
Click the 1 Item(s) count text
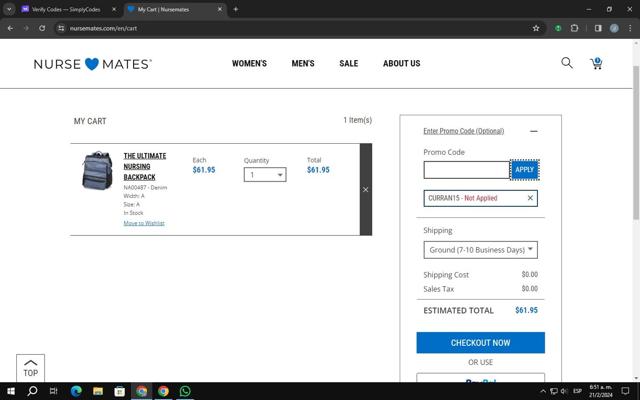pyautogui.click(x=358, y=120)
